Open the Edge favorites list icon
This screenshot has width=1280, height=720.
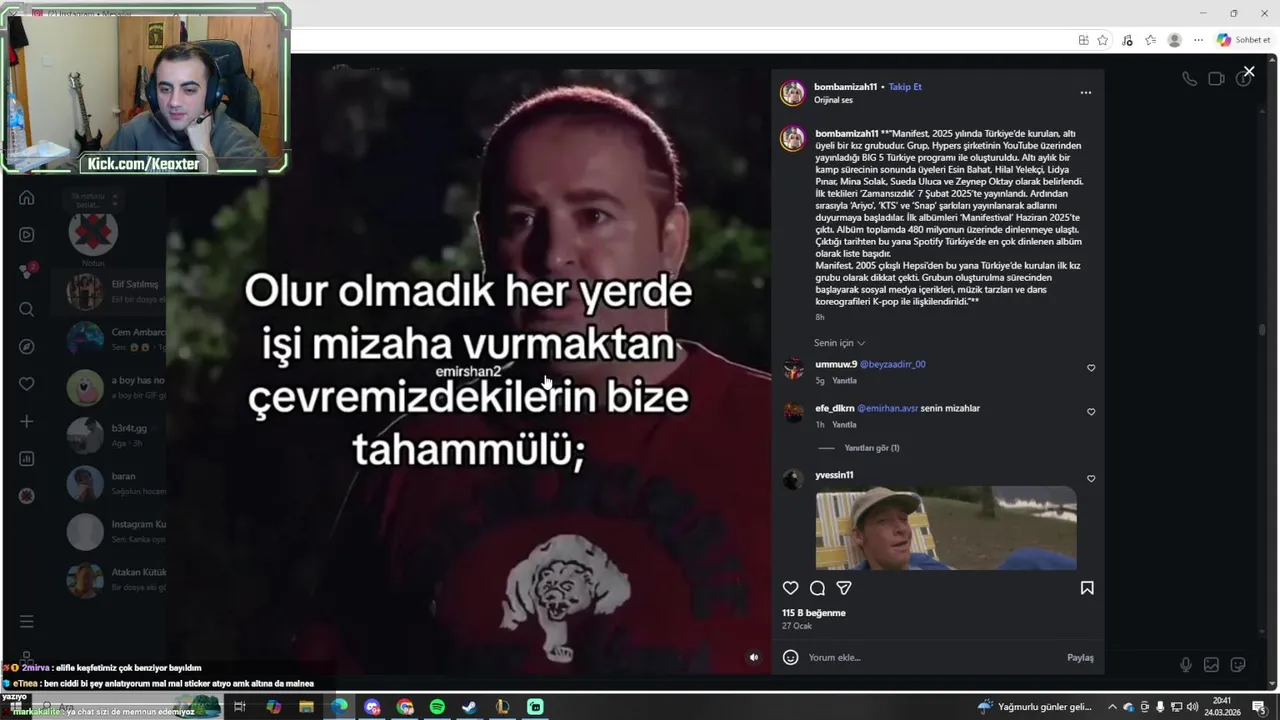coord(1151,40)
